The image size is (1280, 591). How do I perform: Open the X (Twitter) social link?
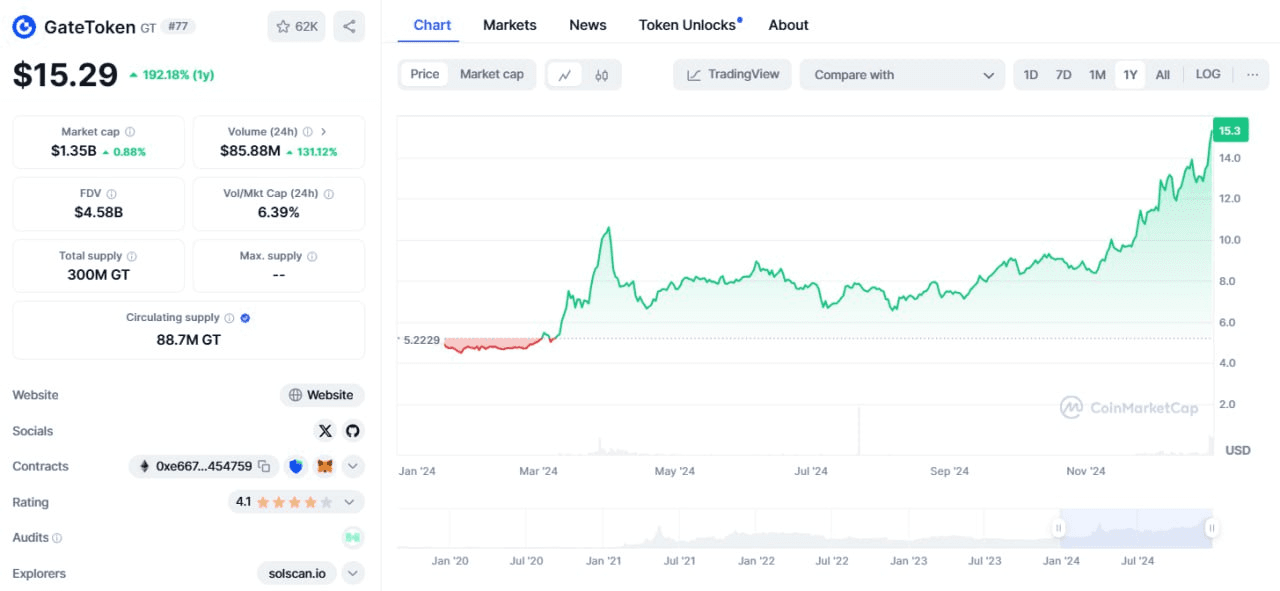pos(325,431)
